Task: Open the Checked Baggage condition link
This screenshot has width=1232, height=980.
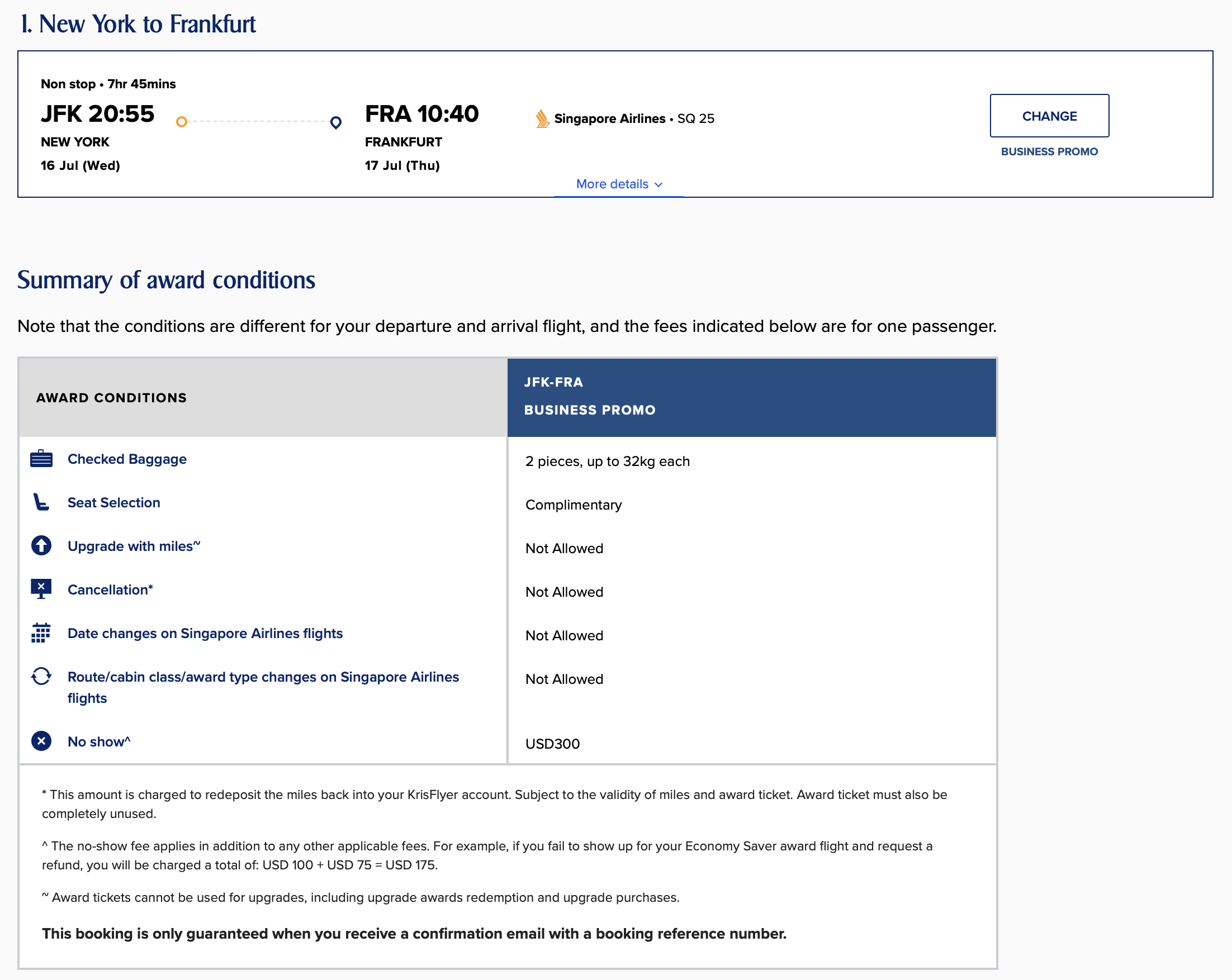Action: click(x=127, y=459)
